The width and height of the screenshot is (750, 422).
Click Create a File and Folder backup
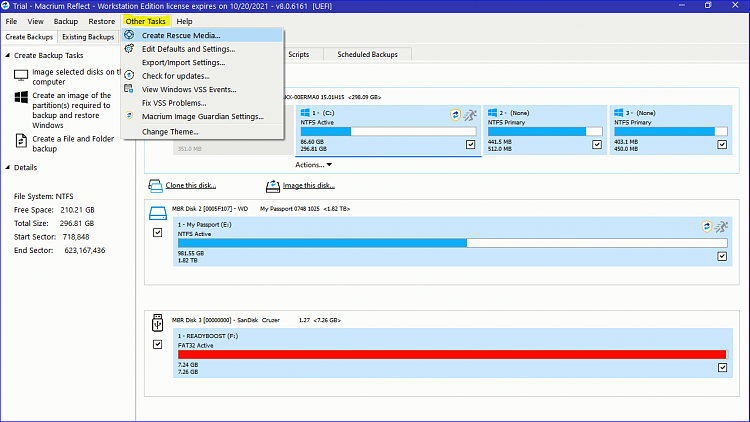click(73, 144)
